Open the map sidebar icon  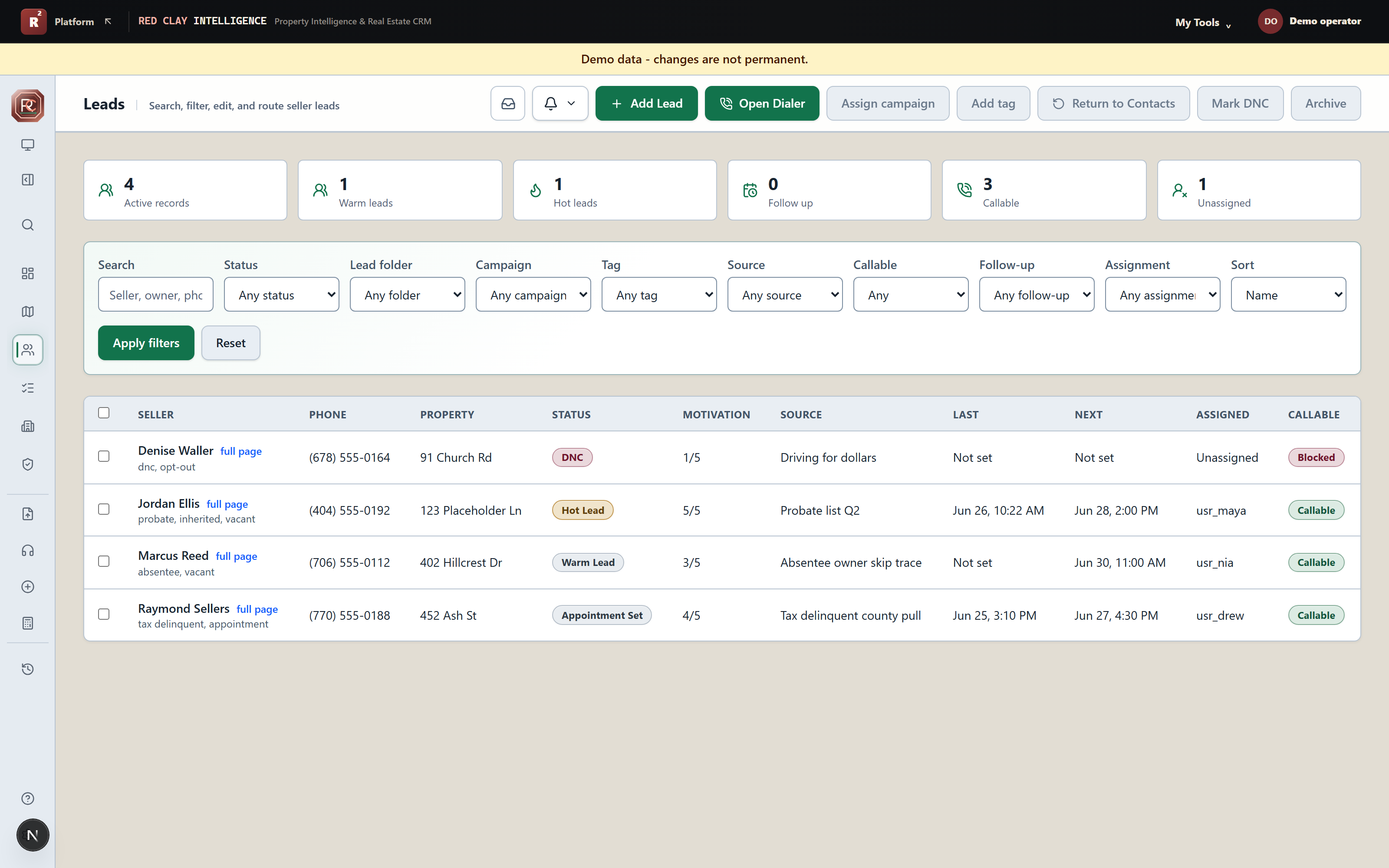[27, 312]
